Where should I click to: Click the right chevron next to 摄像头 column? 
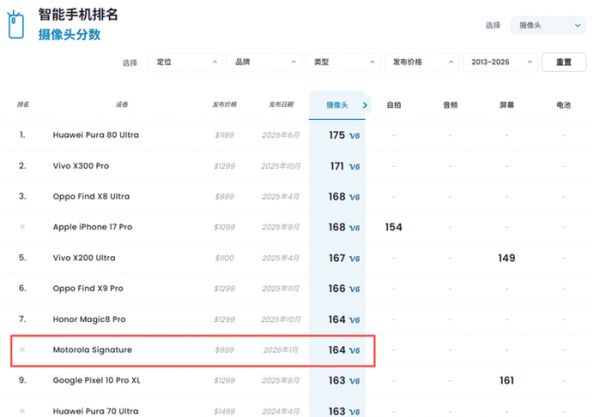365,104
